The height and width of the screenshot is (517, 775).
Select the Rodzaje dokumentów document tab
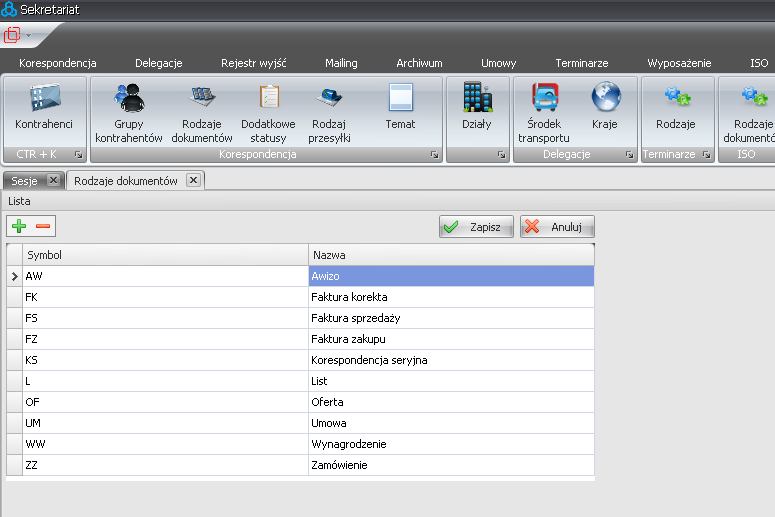(x=126, y=181)
